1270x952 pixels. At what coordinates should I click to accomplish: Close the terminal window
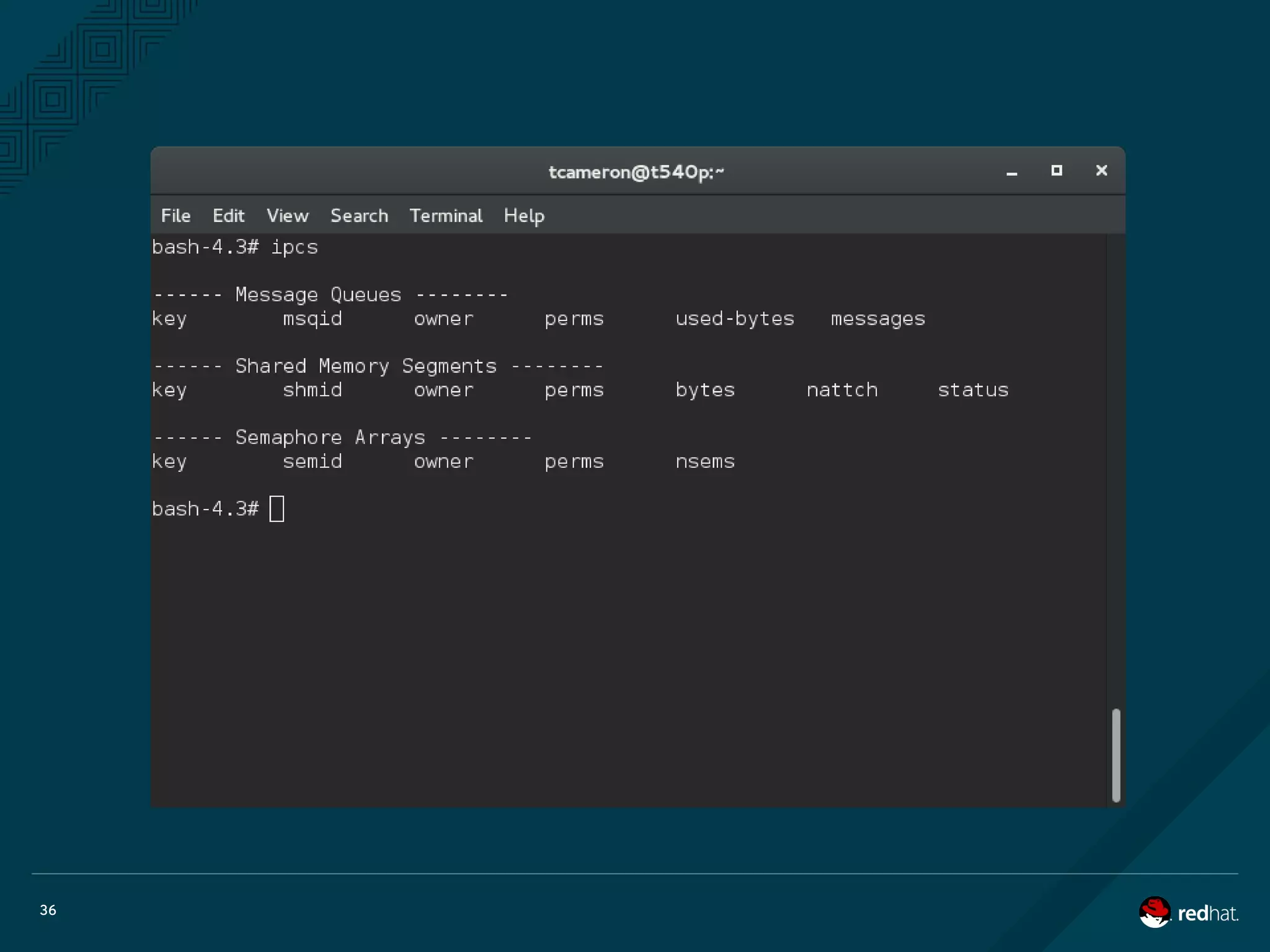click(x=1101, y=170)
